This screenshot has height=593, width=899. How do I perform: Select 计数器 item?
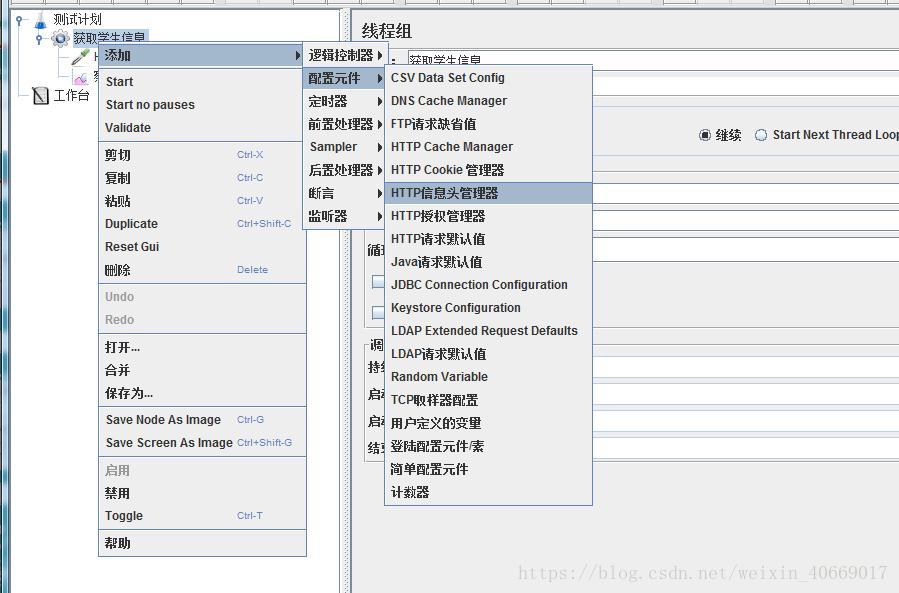(488, 491)
